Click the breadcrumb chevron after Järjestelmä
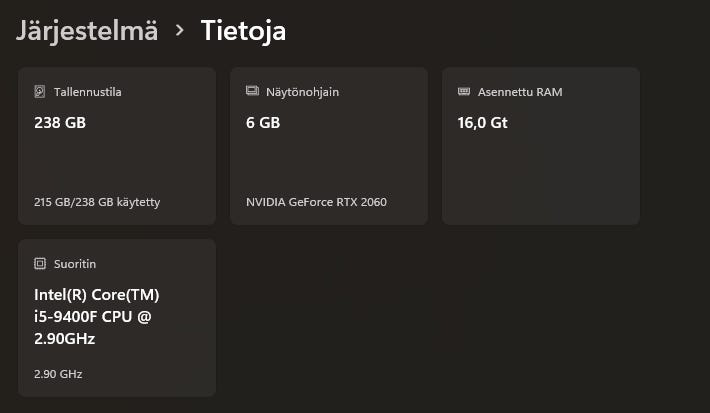 point(180,30)
